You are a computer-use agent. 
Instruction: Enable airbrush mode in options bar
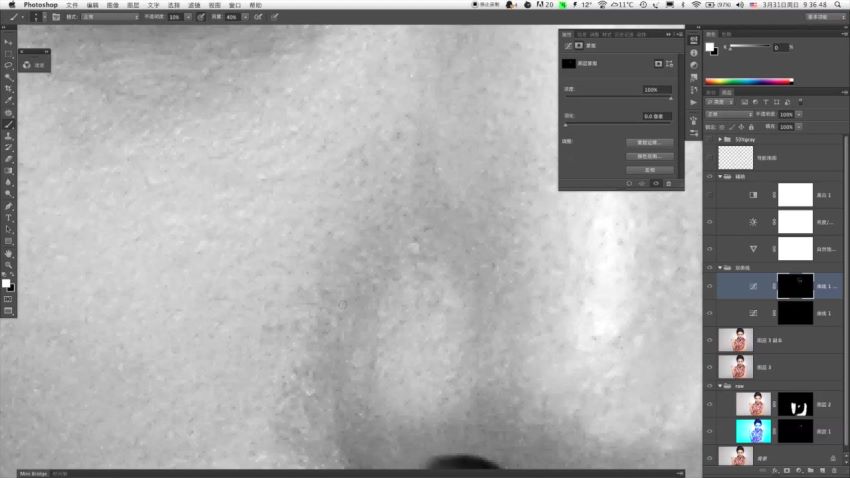point(258,17)
